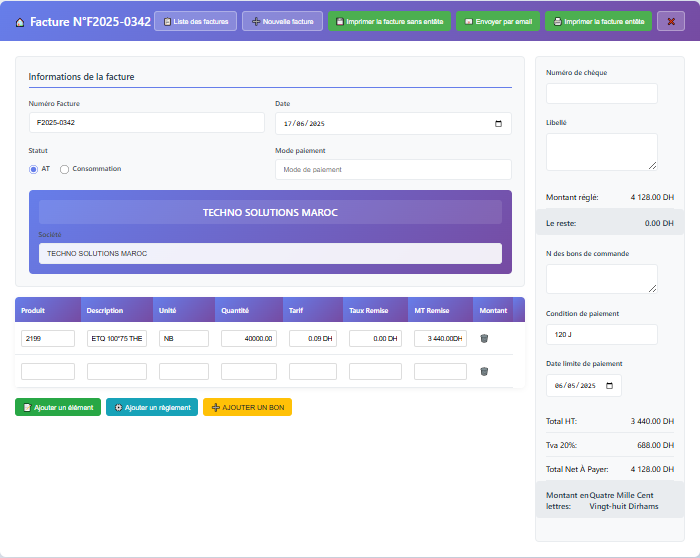Image resolution: width=700 pixels, height=558 pixels.
Task: Click the Numéro Facture input field
Action: 147,122
